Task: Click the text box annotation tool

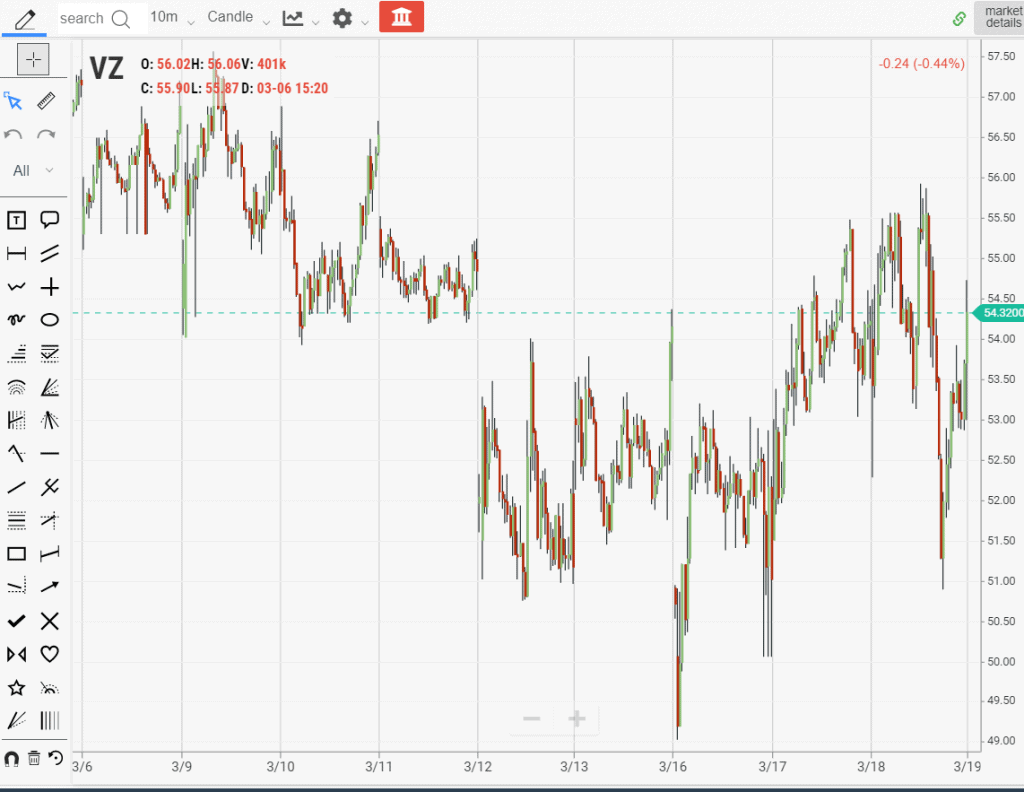Action: coord(16,220)
